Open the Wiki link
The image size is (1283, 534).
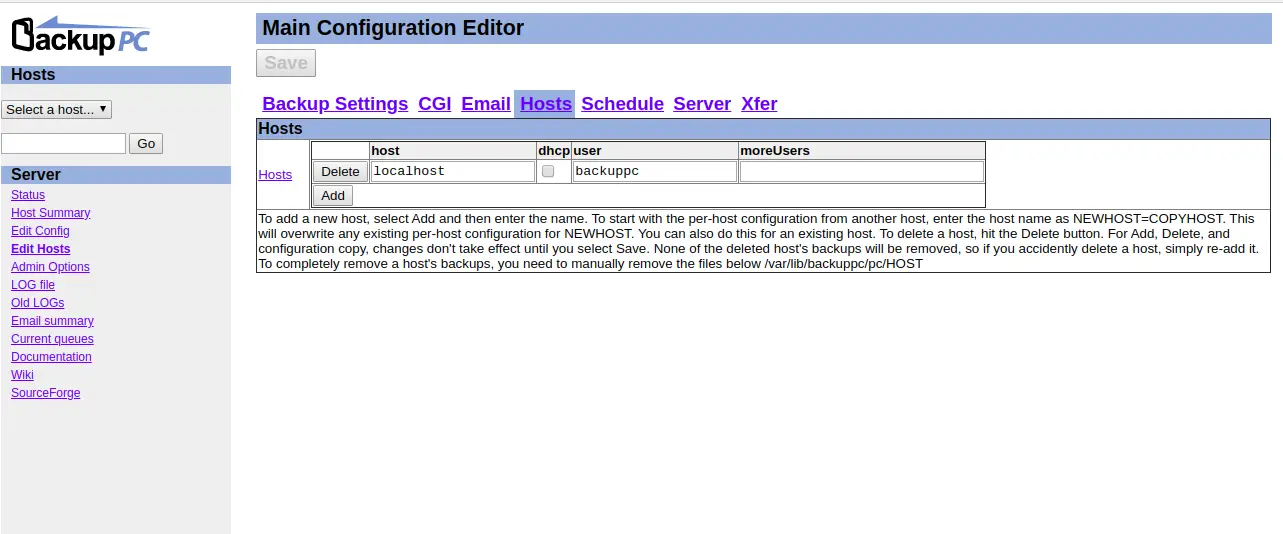[22, 375]
